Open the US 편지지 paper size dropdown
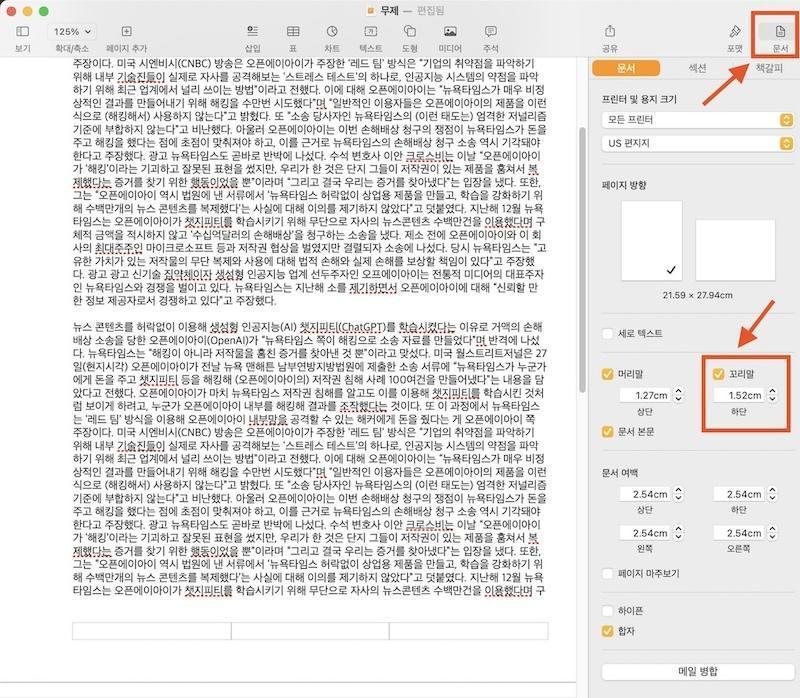The width and height of the screenshot is (800, 698). coord(697,143)
